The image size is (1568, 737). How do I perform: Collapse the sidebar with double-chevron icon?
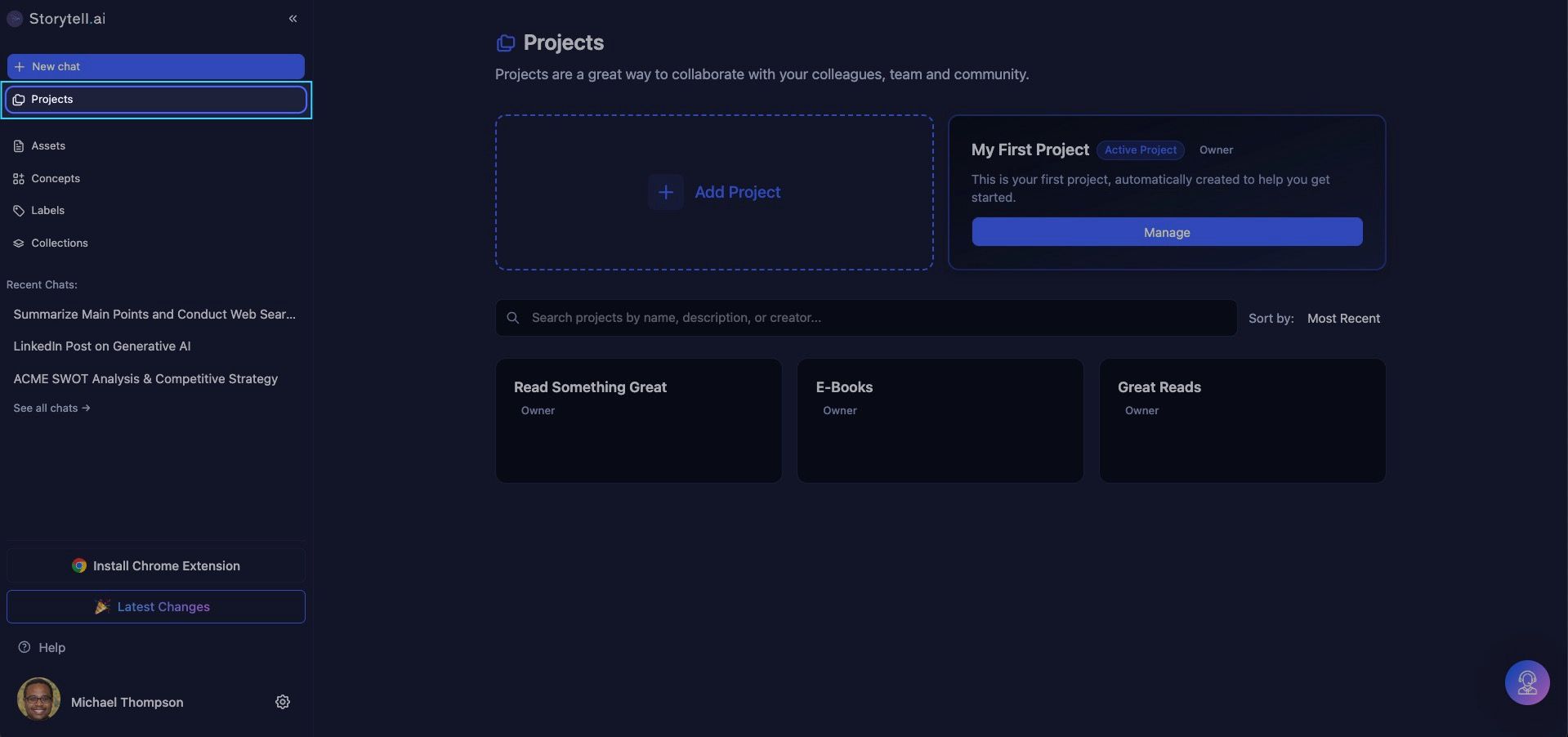pyautogui.click(x=293, y=19)
